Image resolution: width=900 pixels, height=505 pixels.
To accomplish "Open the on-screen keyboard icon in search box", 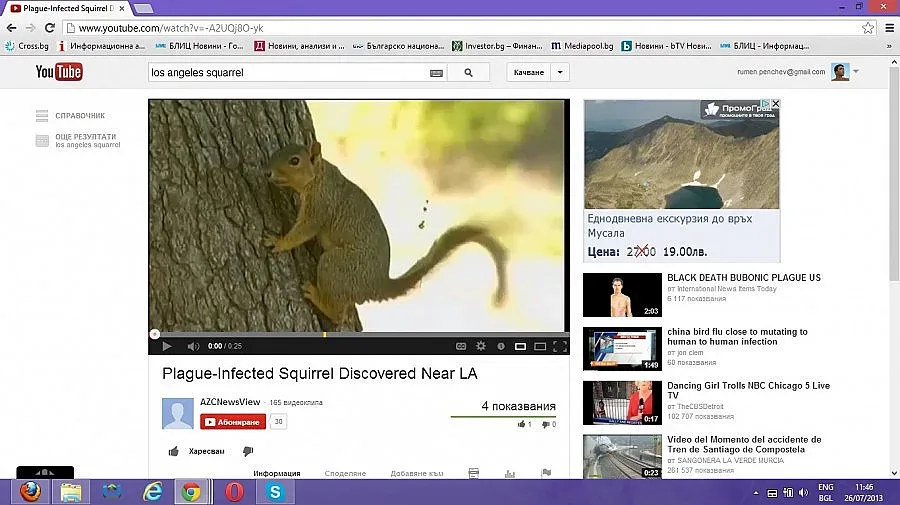I will pyautogui.click(x=436, y=73).
